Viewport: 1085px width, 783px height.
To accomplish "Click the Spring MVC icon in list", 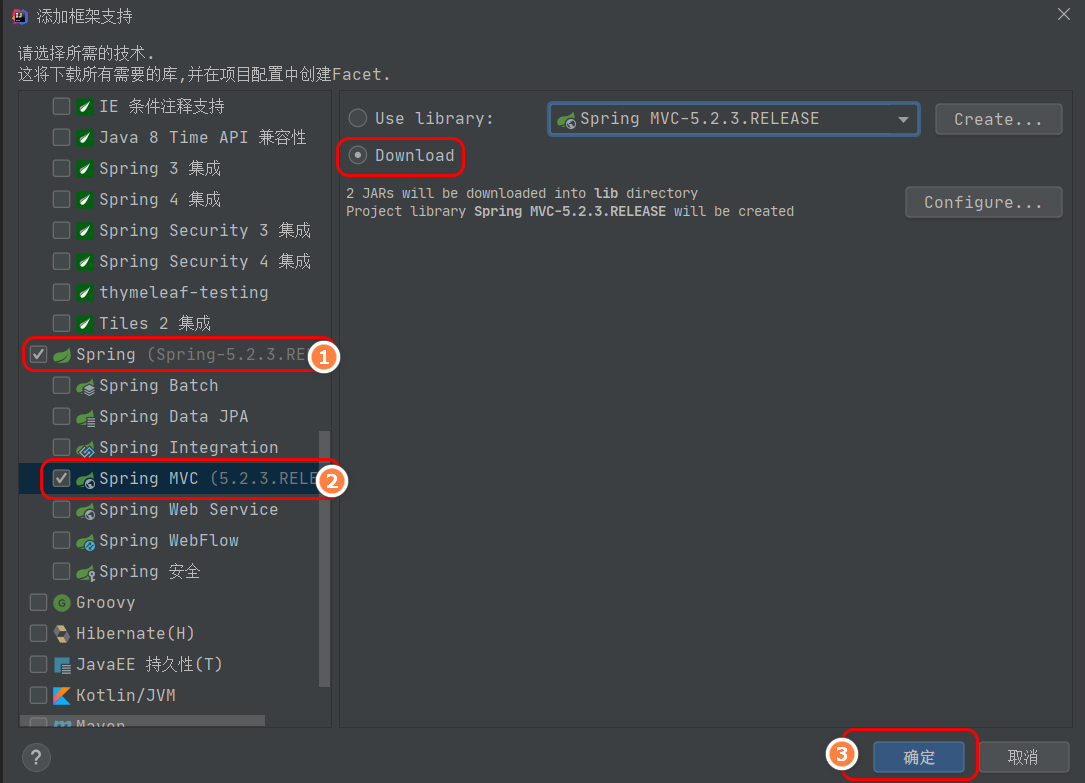I will point(85,479).
